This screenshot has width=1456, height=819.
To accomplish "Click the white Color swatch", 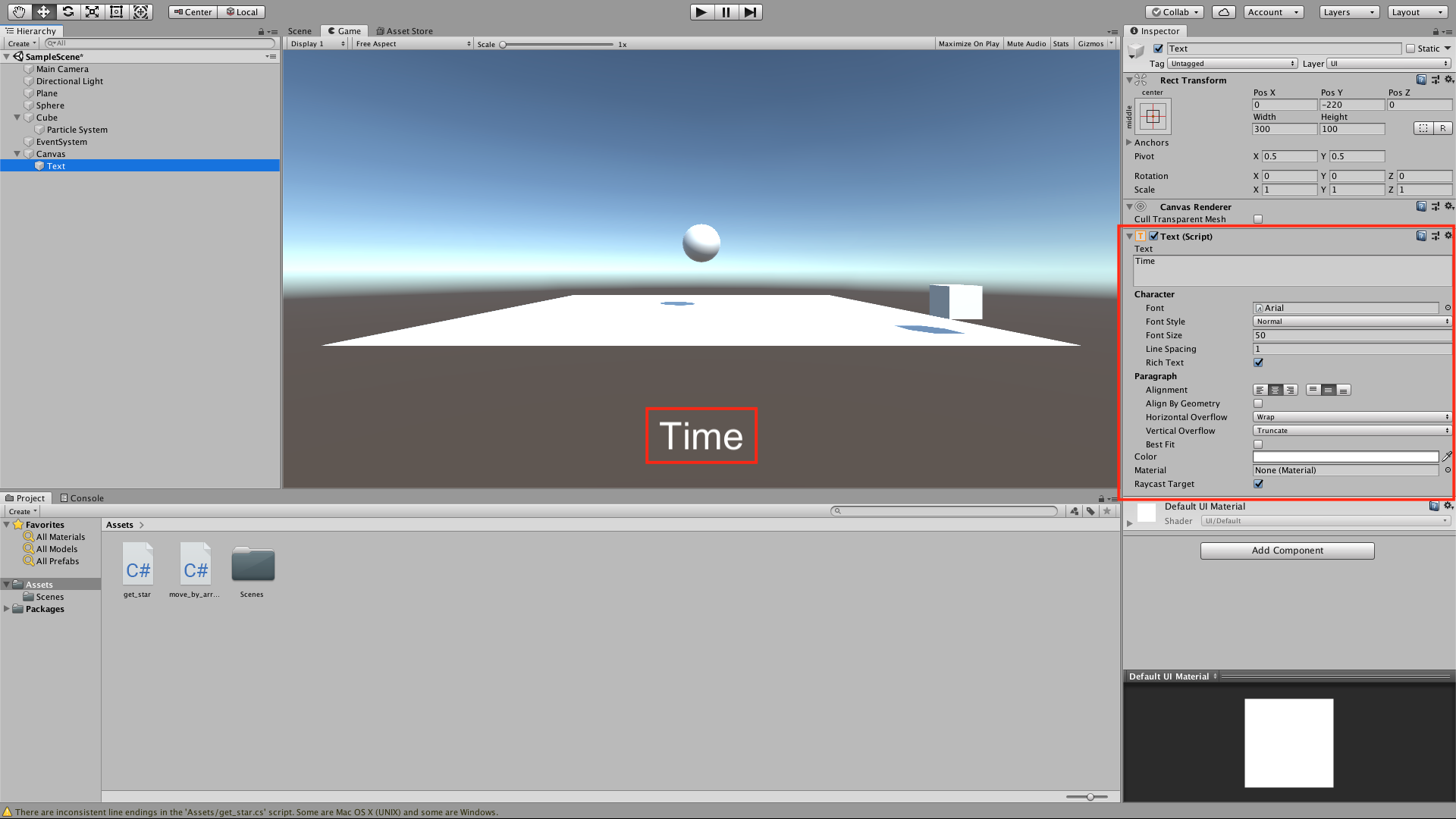I will click(x=1345, y=457).
